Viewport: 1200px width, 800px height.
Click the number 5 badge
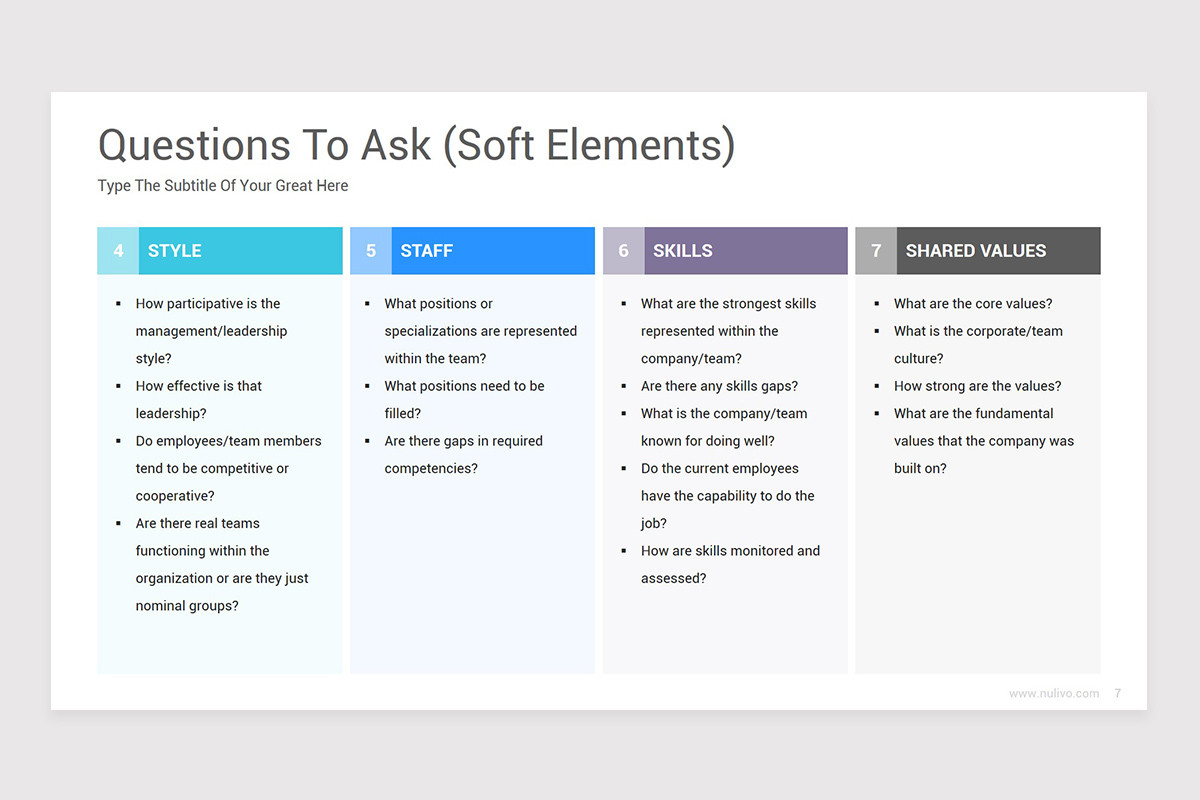tap(371, 251)
